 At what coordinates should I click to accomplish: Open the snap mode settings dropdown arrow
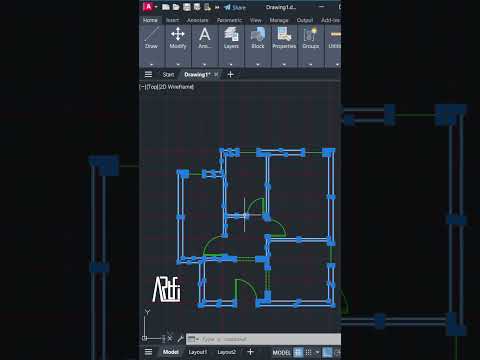[317, 352]
